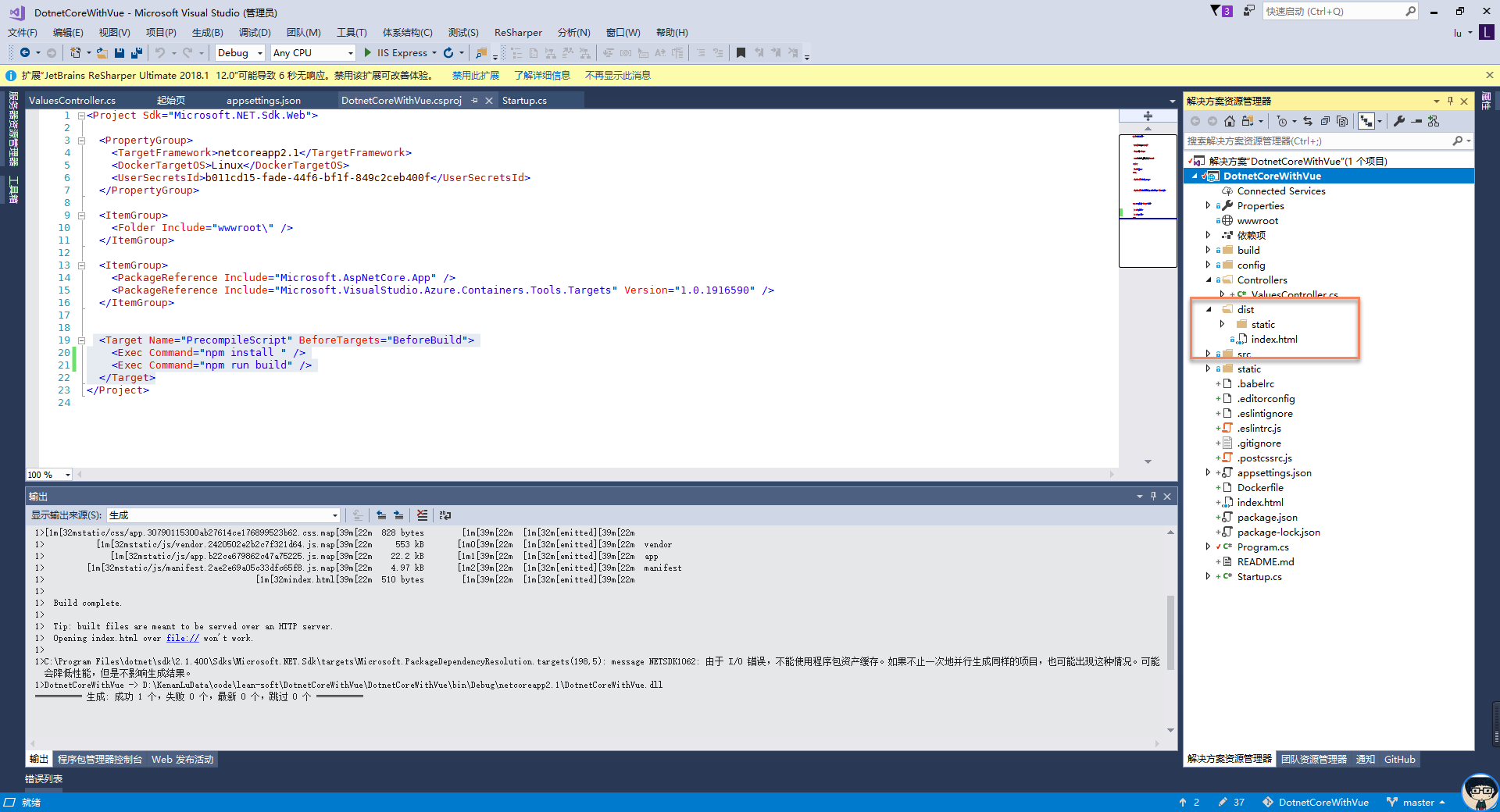This screenshot has height=812, width=1500.
Task: Click the Home icon in Solution Explorer
Action: point(1230,121)
